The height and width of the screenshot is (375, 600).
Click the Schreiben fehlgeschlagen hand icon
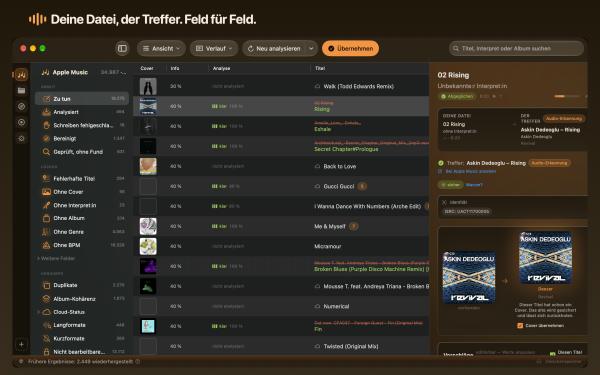point(46,125)
